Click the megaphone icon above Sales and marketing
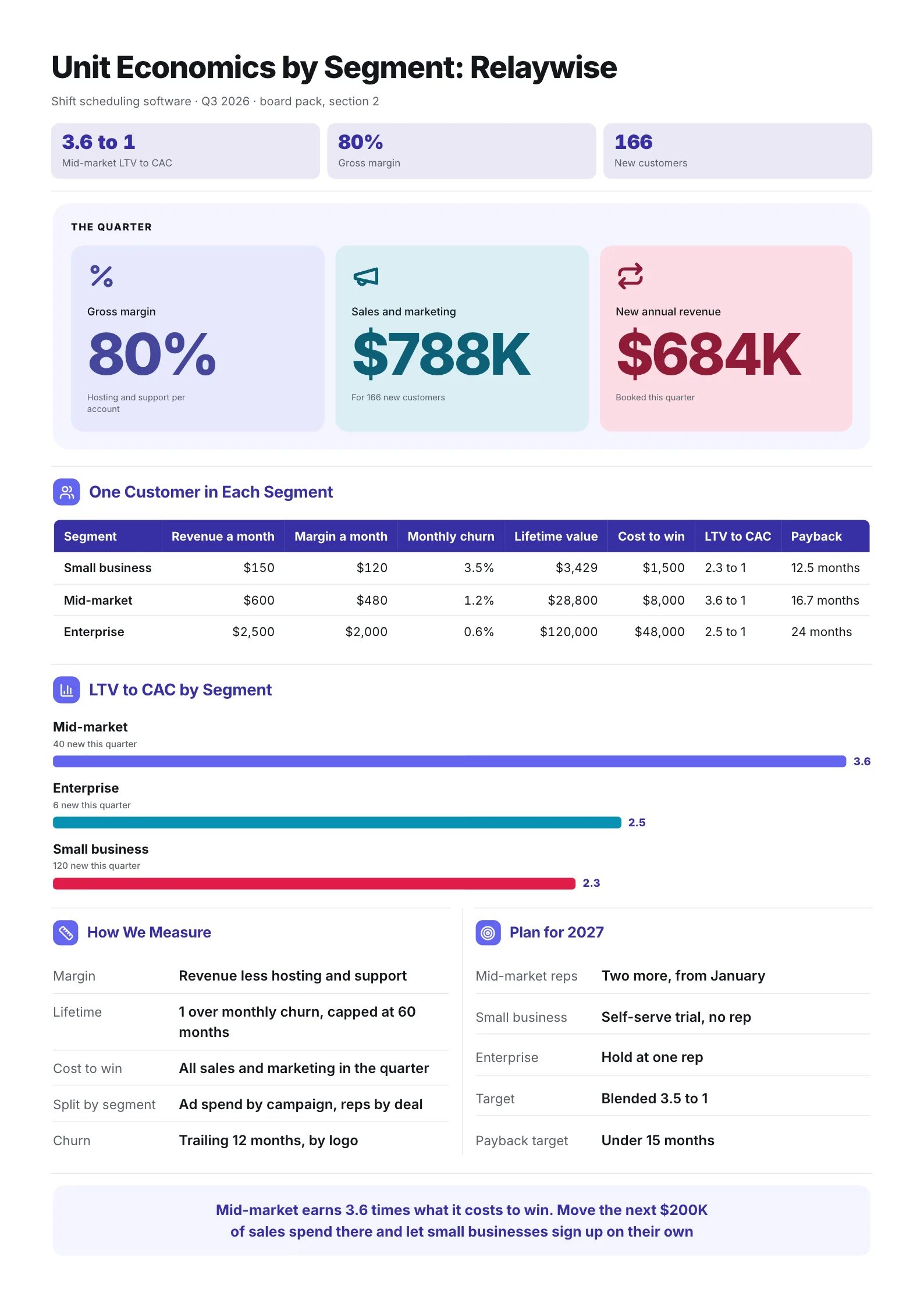 coord(366,276)
